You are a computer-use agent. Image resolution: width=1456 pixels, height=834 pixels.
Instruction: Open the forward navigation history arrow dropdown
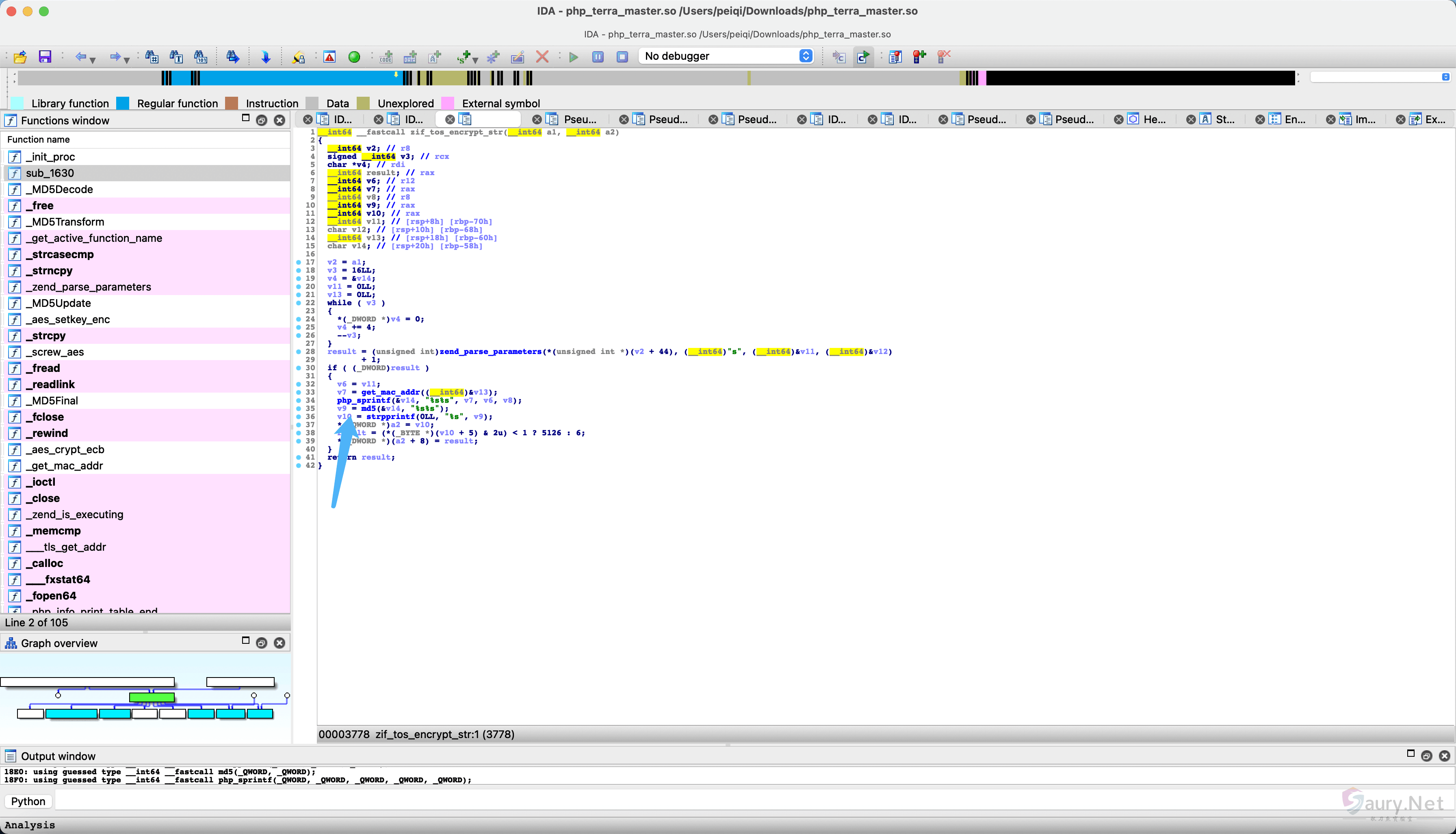click(x=127, y=60)
